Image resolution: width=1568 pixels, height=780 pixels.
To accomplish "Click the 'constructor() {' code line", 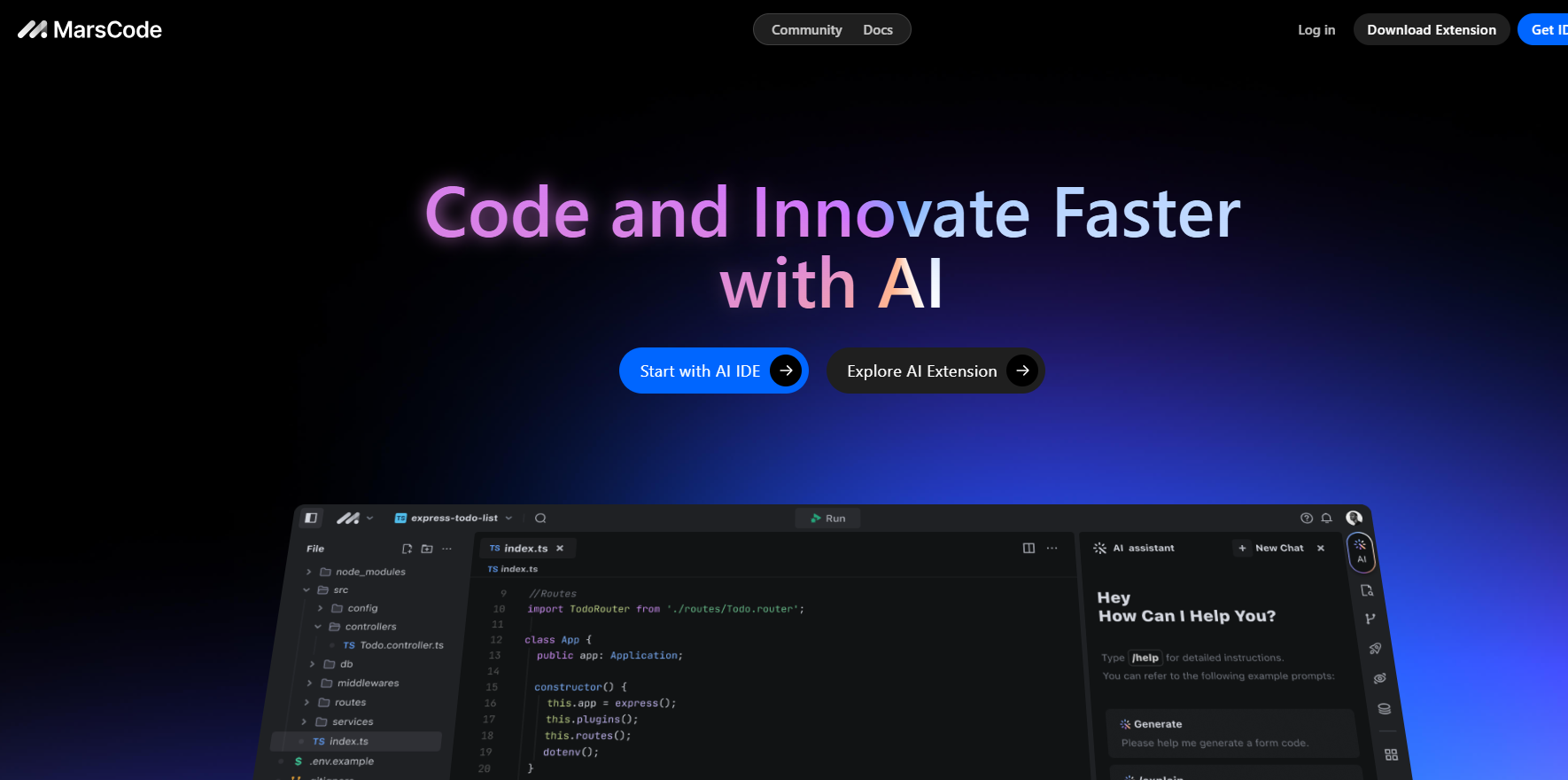I will click(x=580, y=687).
